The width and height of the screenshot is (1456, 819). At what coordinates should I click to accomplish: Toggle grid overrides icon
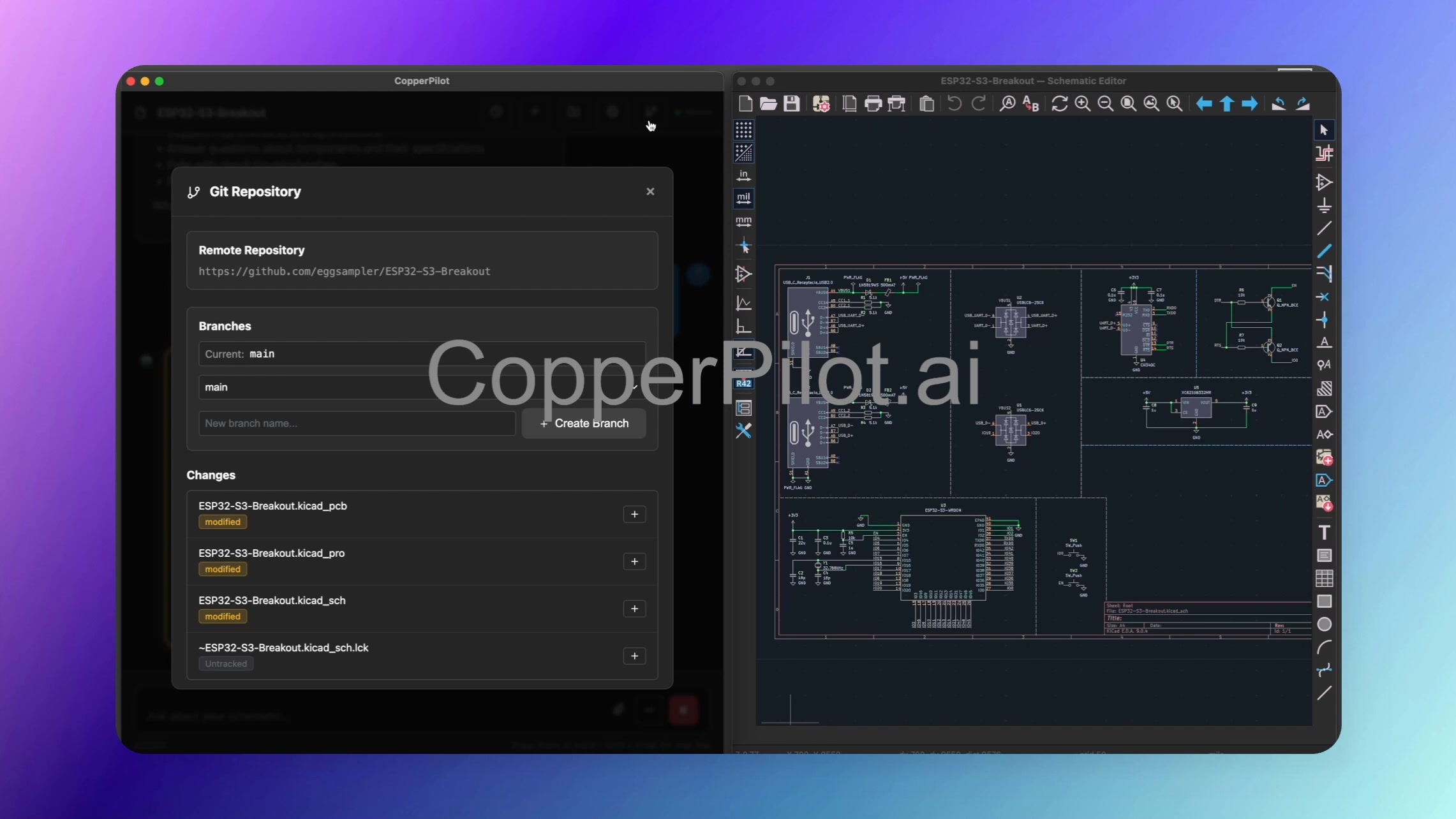click(743, 153)
